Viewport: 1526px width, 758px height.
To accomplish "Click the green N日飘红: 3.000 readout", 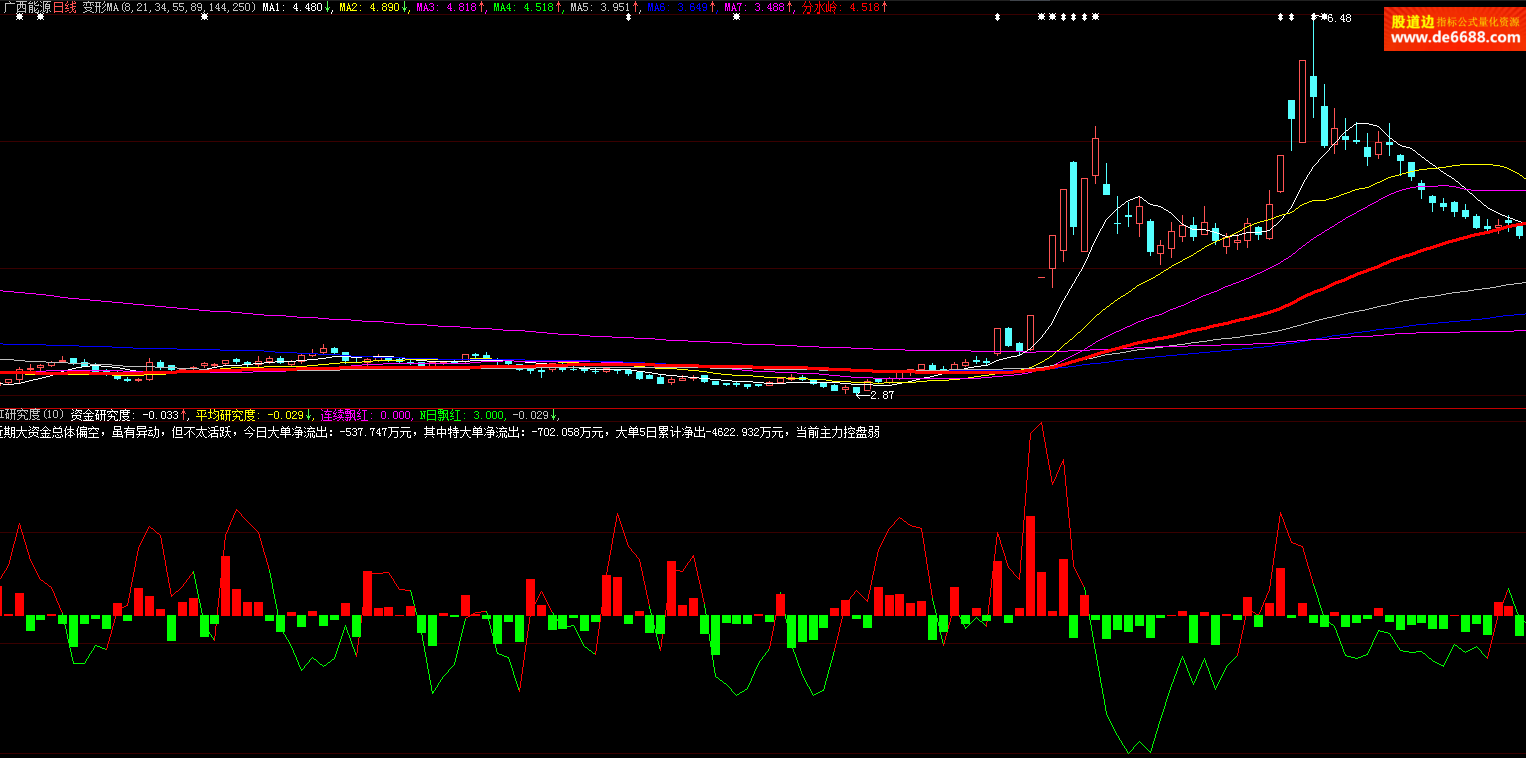I will [x=462, y=414].
